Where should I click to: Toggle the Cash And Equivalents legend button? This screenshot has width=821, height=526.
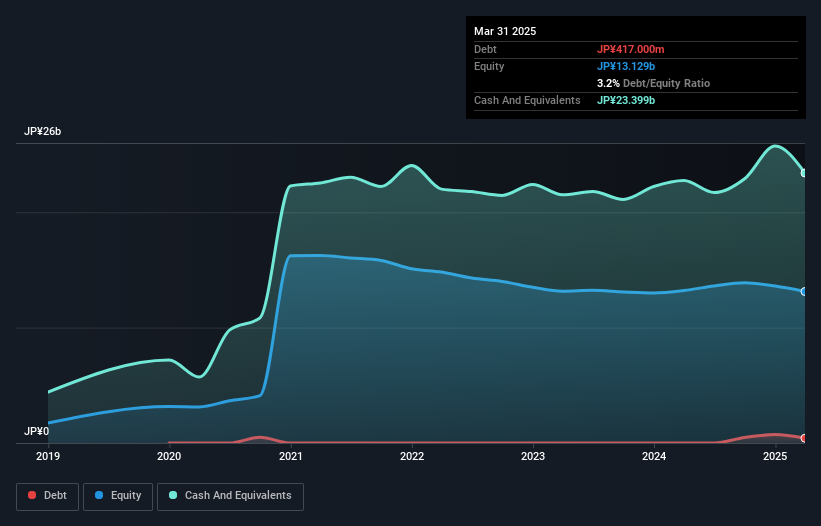230,496
